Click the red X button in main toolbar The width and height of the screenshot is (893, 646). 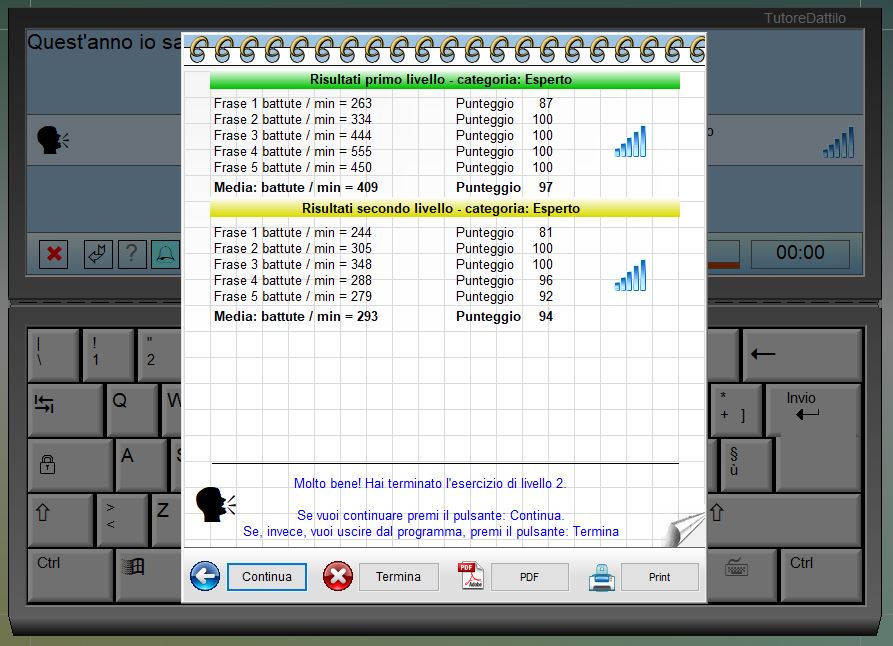[x=54, y=254]
